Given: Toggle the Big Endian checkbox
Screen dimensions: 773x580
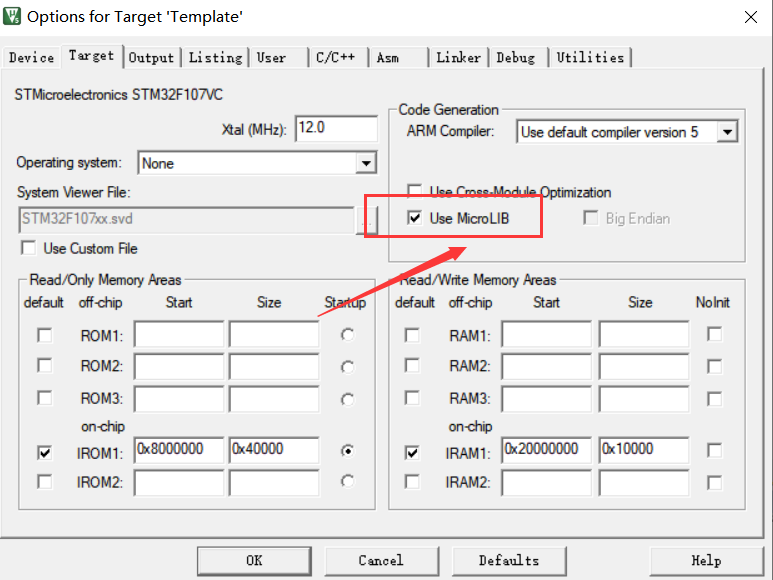Looking at the screenshot, I should click(590, 218).
